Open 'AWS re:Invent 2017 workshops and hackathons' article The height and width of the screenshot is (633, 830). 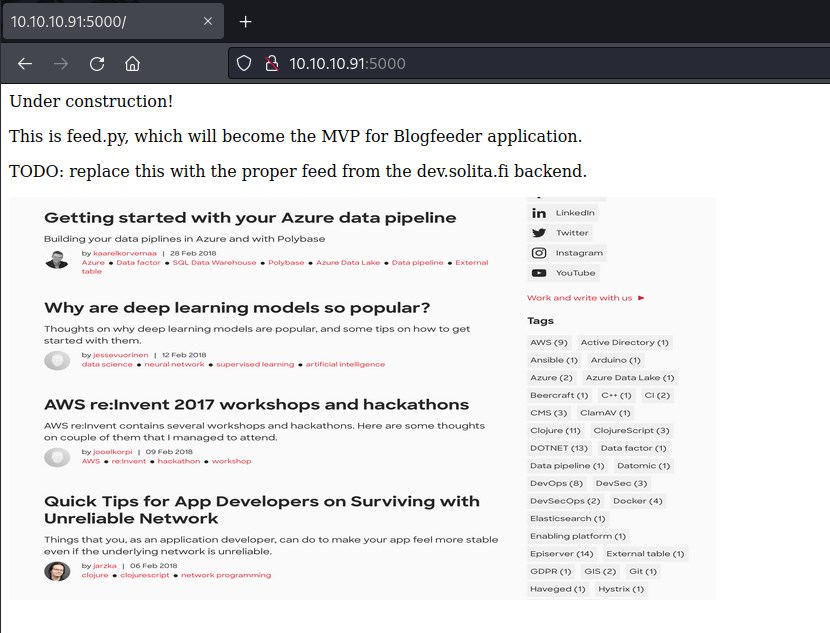(256, 405)
